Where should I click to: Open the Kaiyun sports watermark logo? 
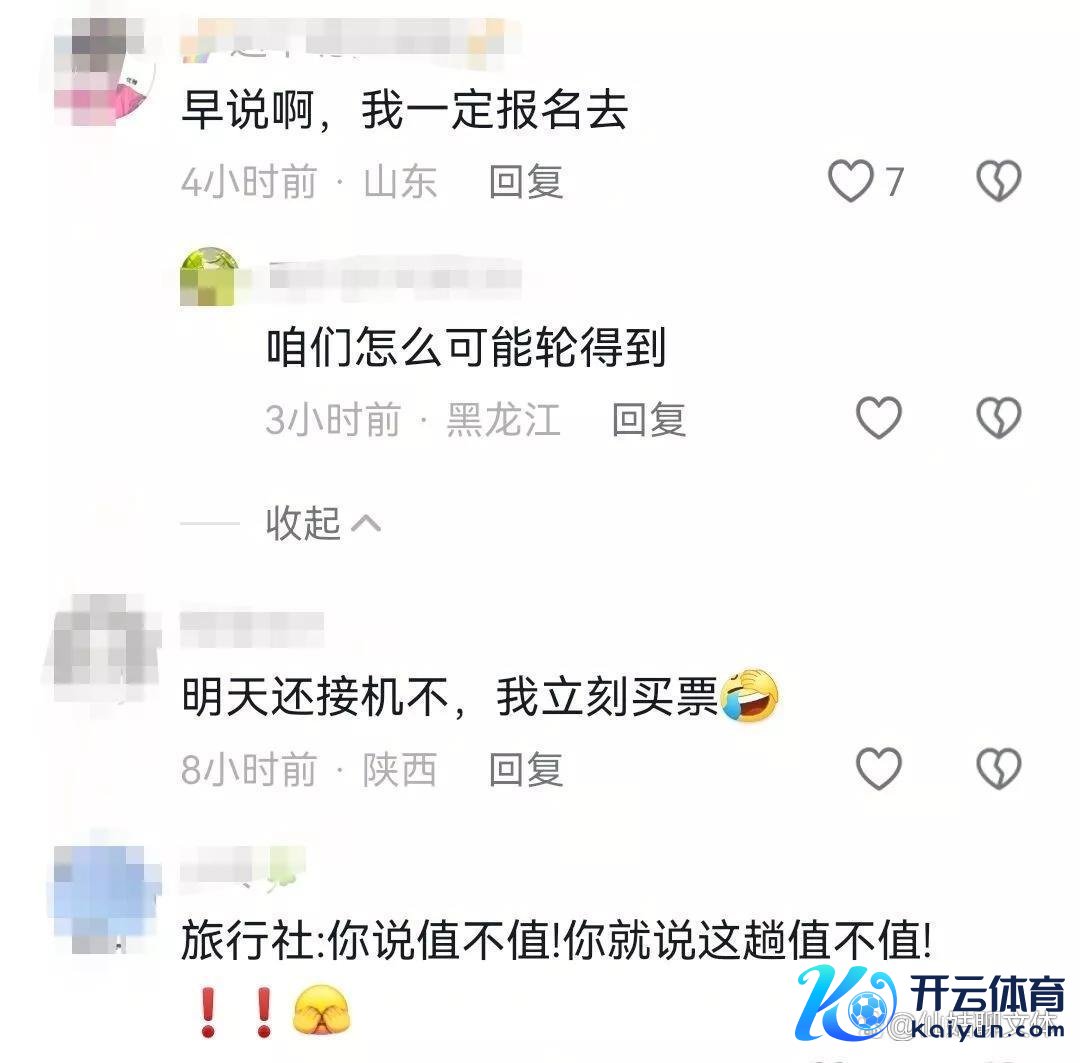pyautogui.click(x=930, y=1004)
